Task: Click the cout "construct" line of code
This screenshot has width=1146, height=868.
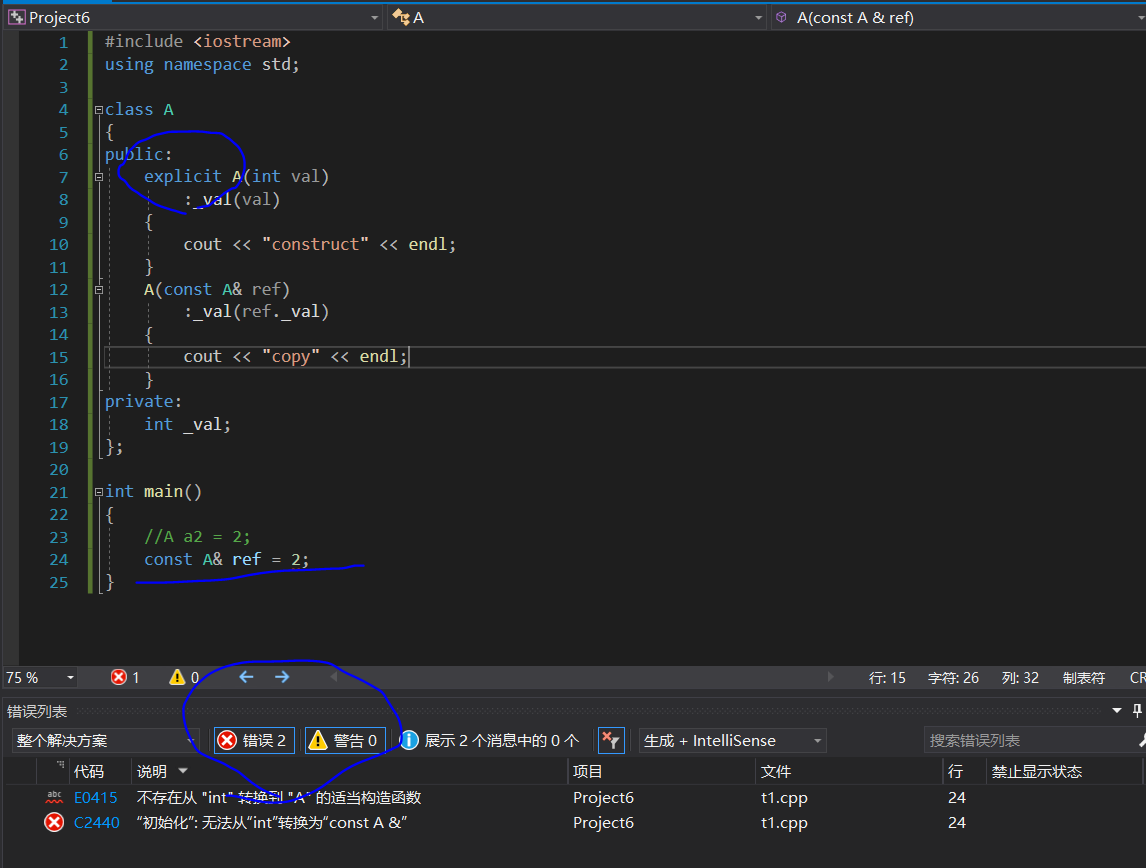Action: pyautogui.click(x=319, y=244)
